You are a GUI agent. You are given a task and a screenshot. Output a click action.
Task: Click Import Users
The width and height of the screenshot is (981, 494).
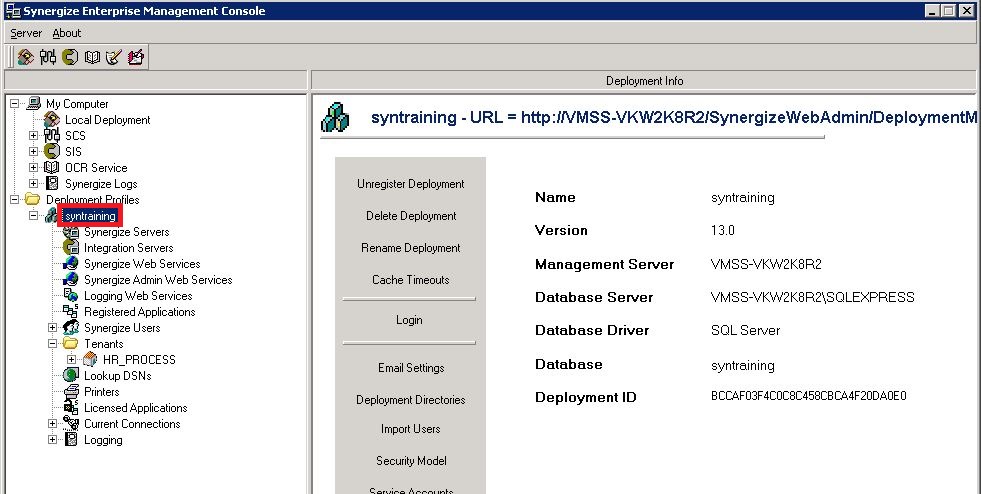pyautogui.click(x=410, y=429)
